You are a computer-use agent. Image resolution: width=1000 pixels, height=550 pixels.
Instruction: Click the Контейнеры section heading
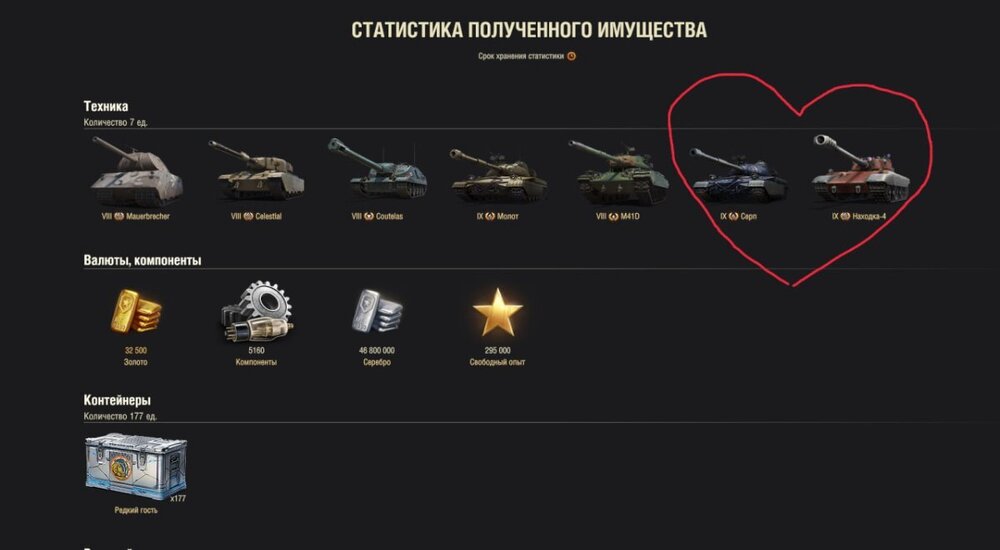click(117, 400)
